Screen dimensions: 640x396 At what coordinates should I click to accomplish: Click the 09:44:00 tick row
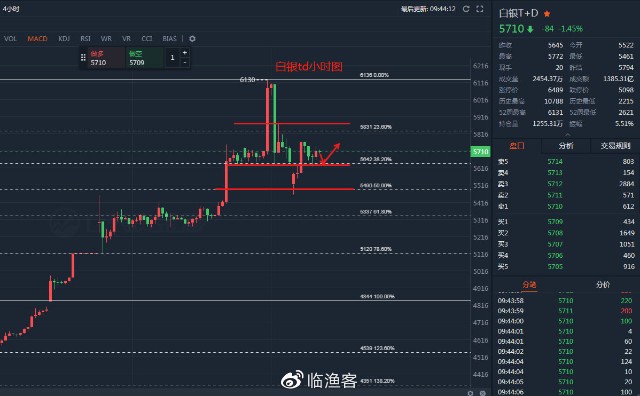pos(565,321)
